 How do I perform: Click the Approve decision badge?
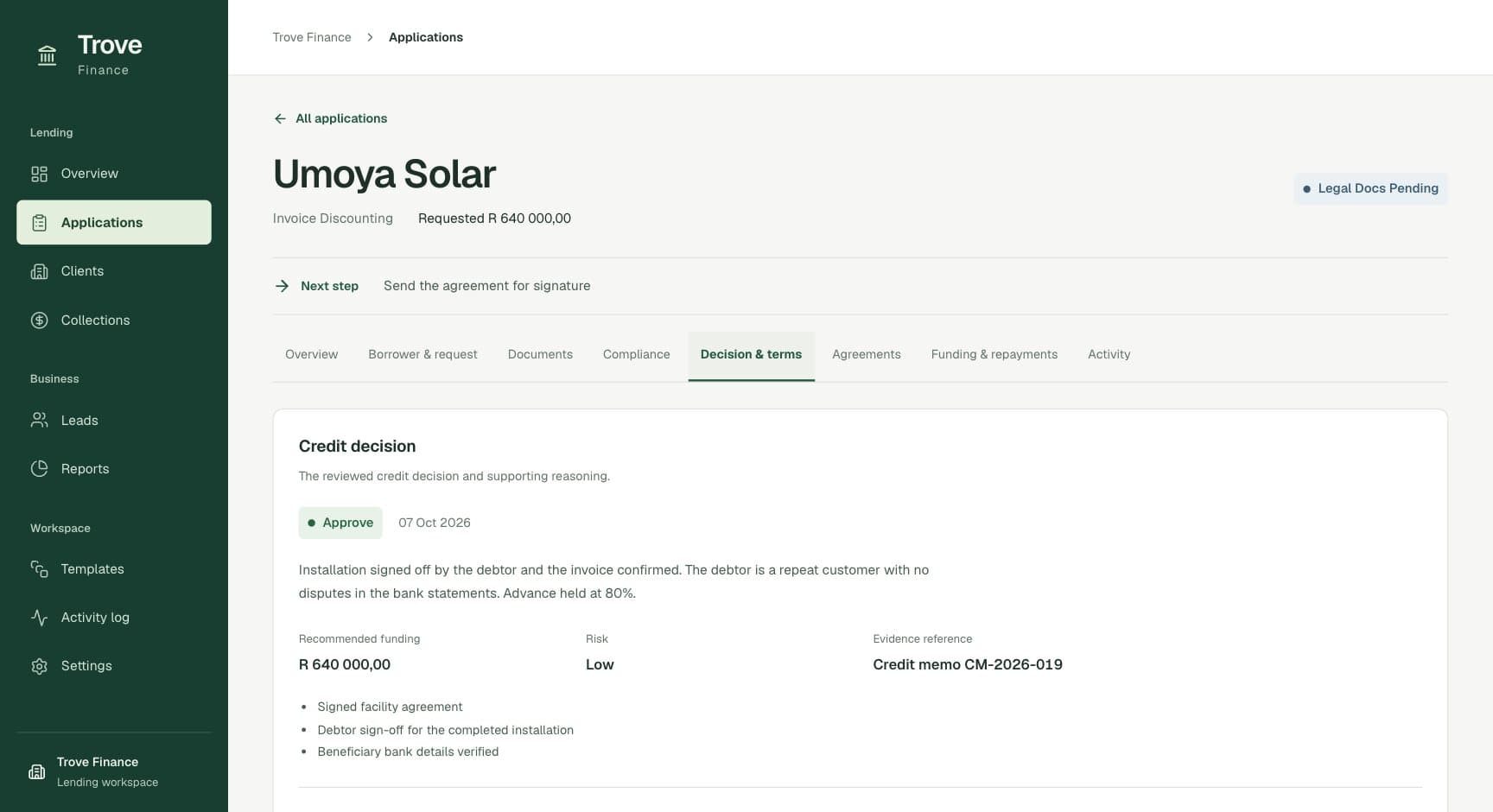[340, 523]
